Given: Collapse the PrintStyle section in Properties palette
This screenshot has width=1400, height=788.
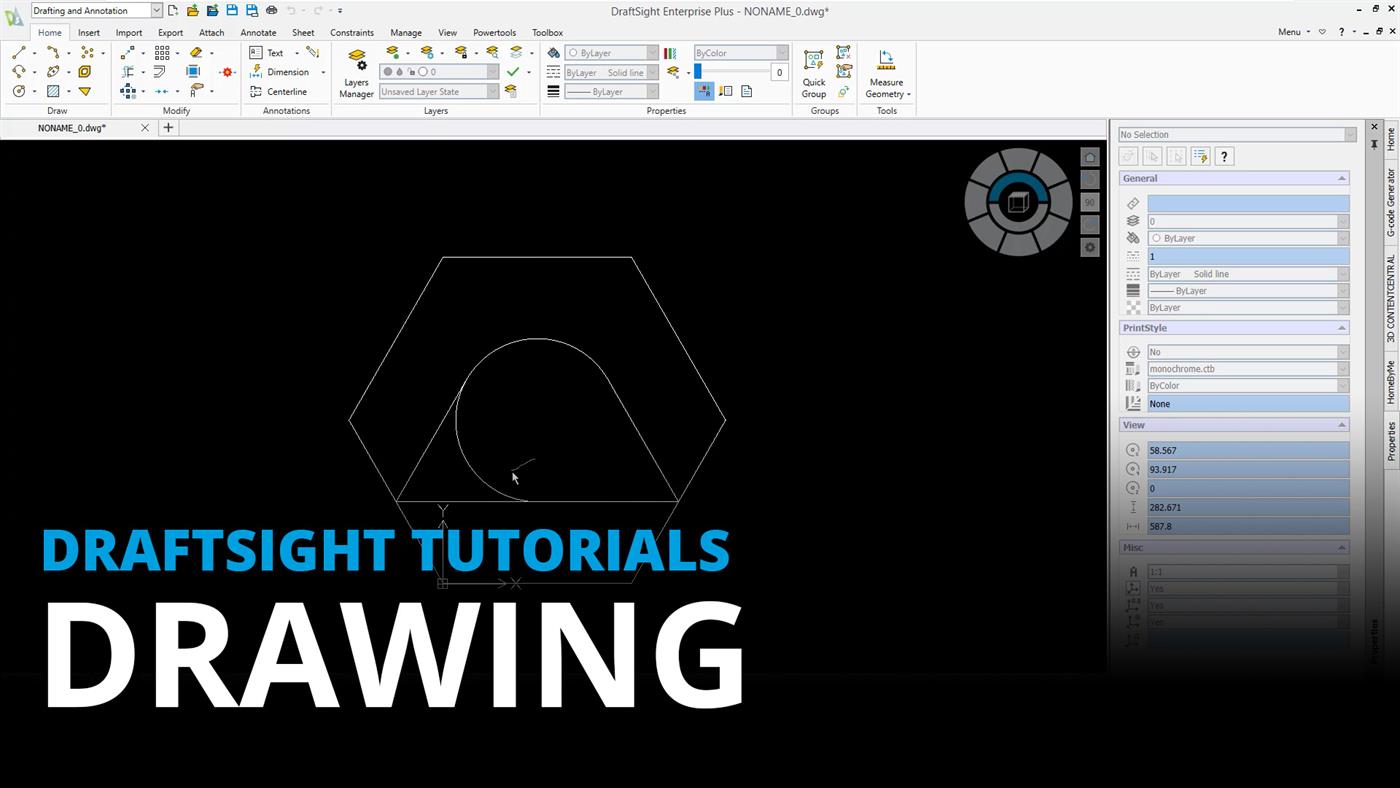Looking at the screenshot, I should point(1341,327).
